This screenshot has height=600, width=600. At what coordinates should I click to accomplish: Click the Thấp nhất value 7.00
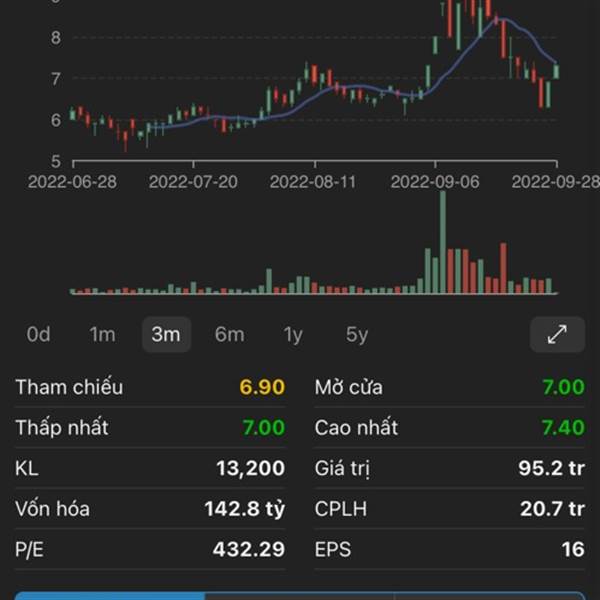(x=264, y=427)
